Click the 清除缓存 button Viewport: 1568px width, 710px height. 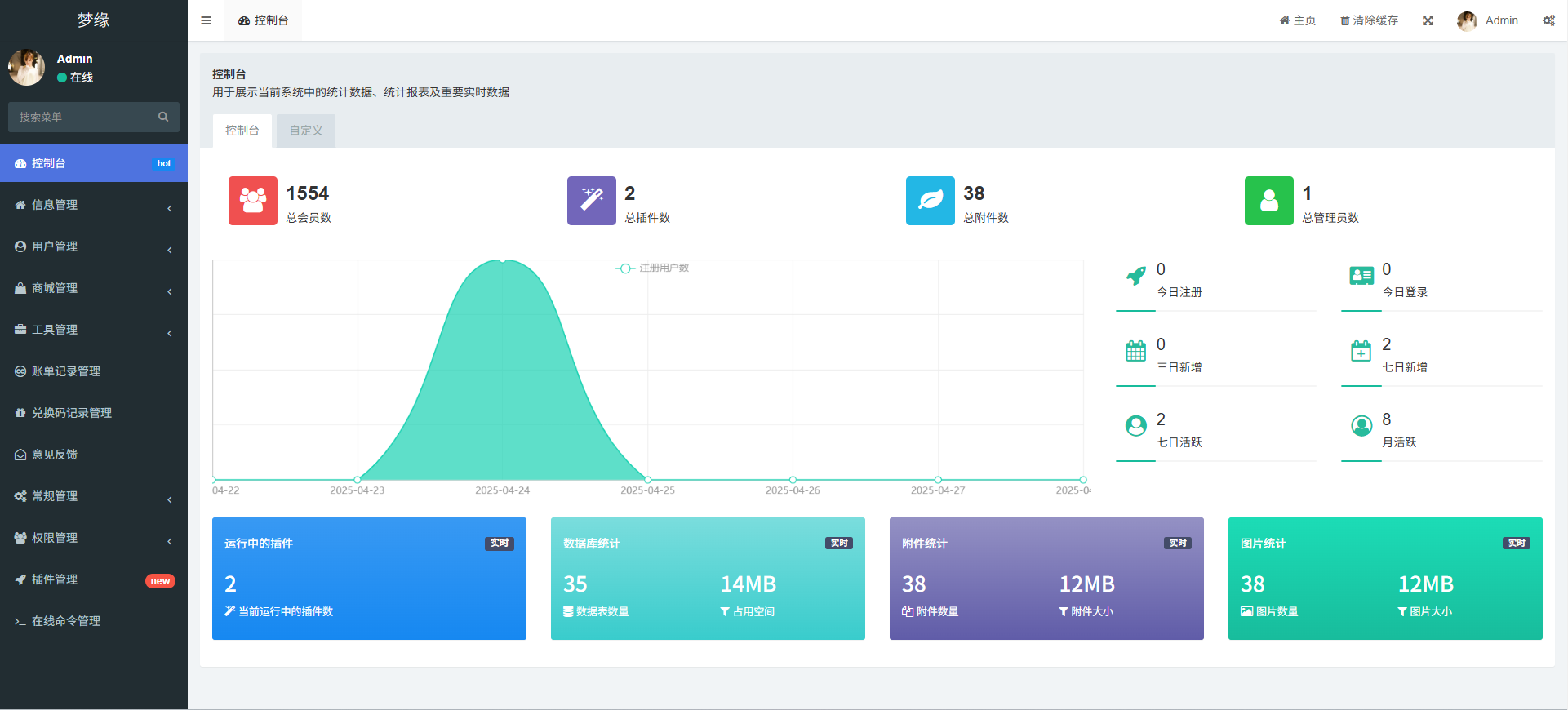1369,20
